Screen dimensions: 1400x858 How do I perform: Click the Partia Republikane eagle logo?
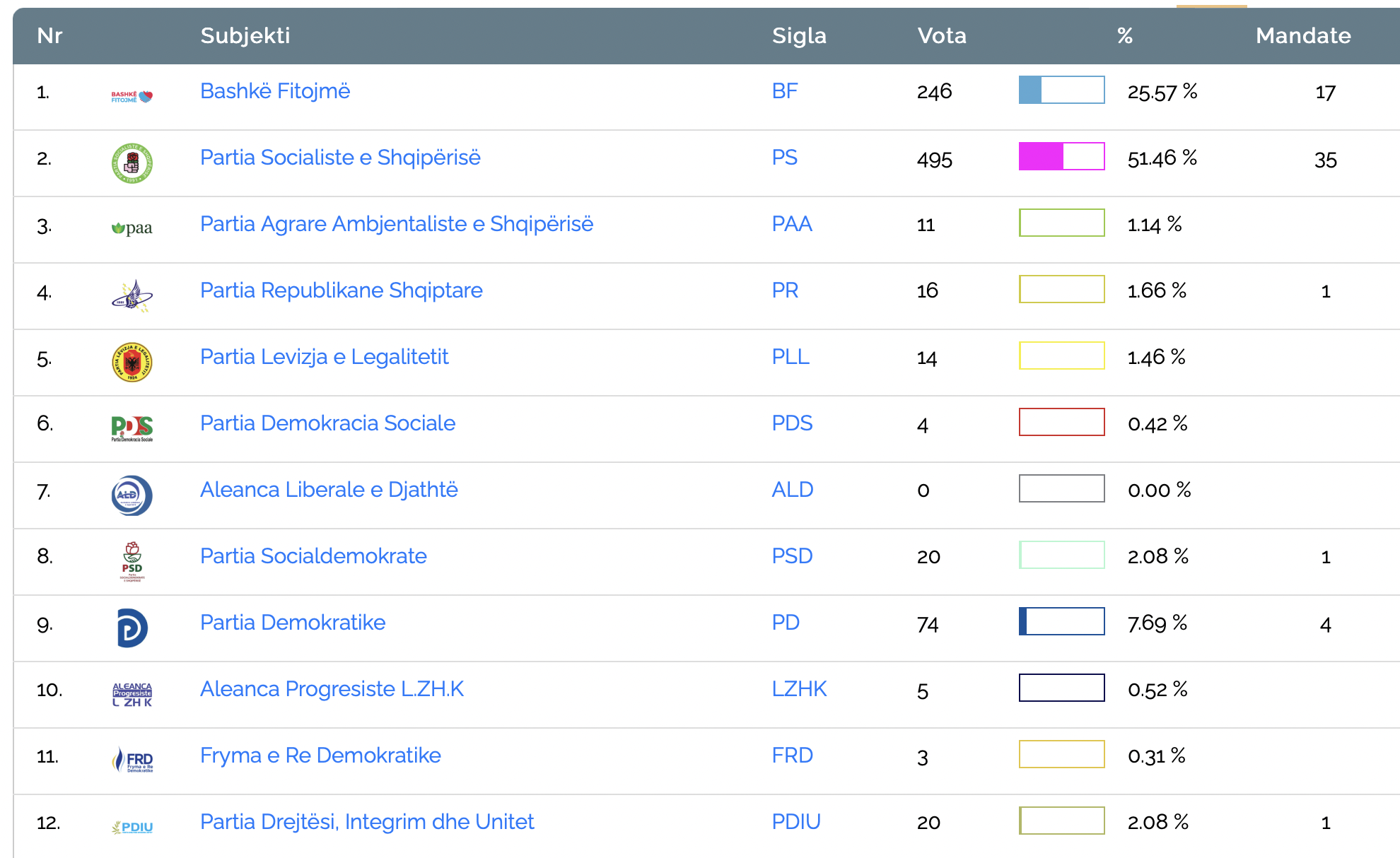click(x=132, y=296)
